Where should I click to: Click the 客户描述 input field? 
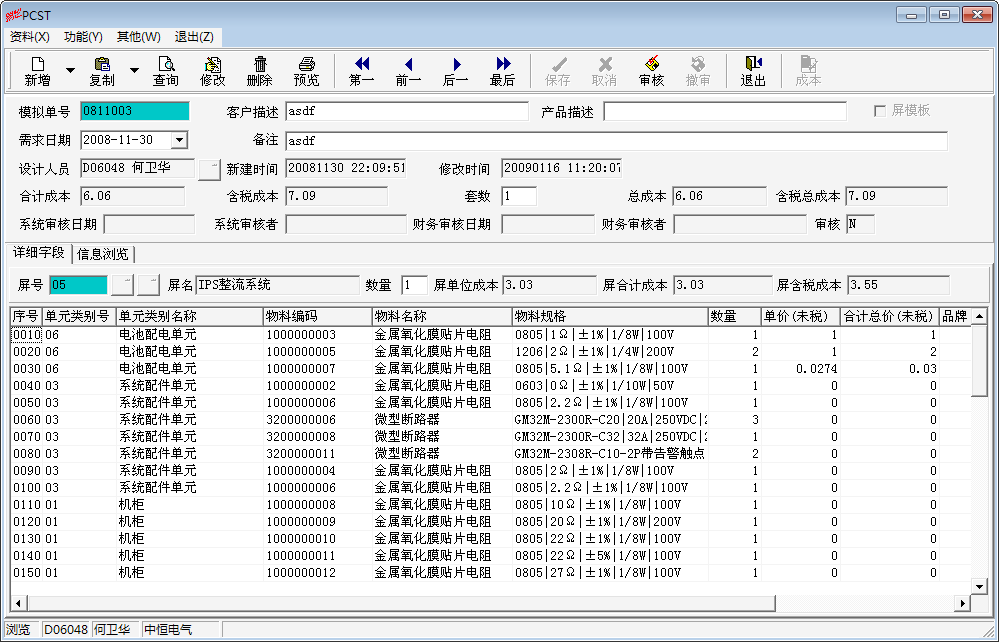point(406,112)
